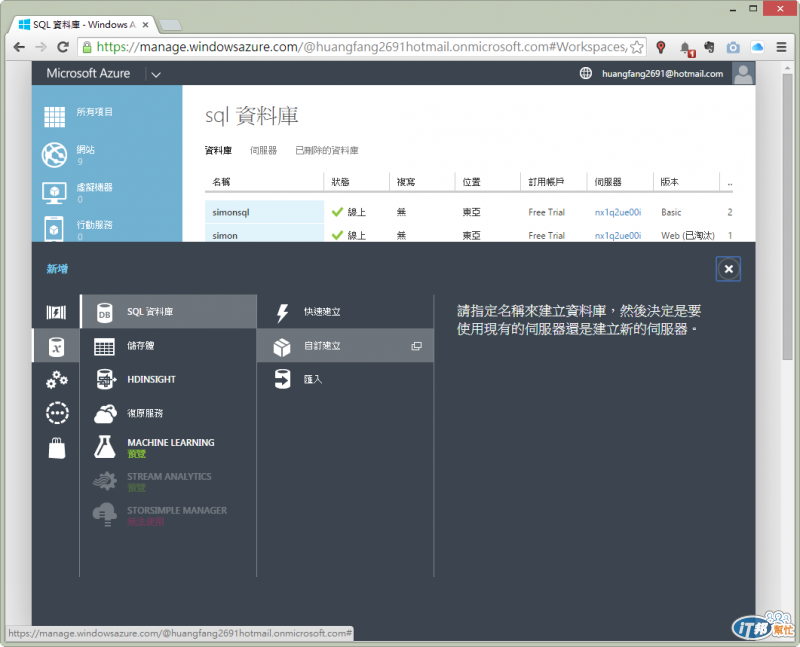The image size is (800, 647).
Task: Select 儲存體 storage option
Action: coord(169,345)
